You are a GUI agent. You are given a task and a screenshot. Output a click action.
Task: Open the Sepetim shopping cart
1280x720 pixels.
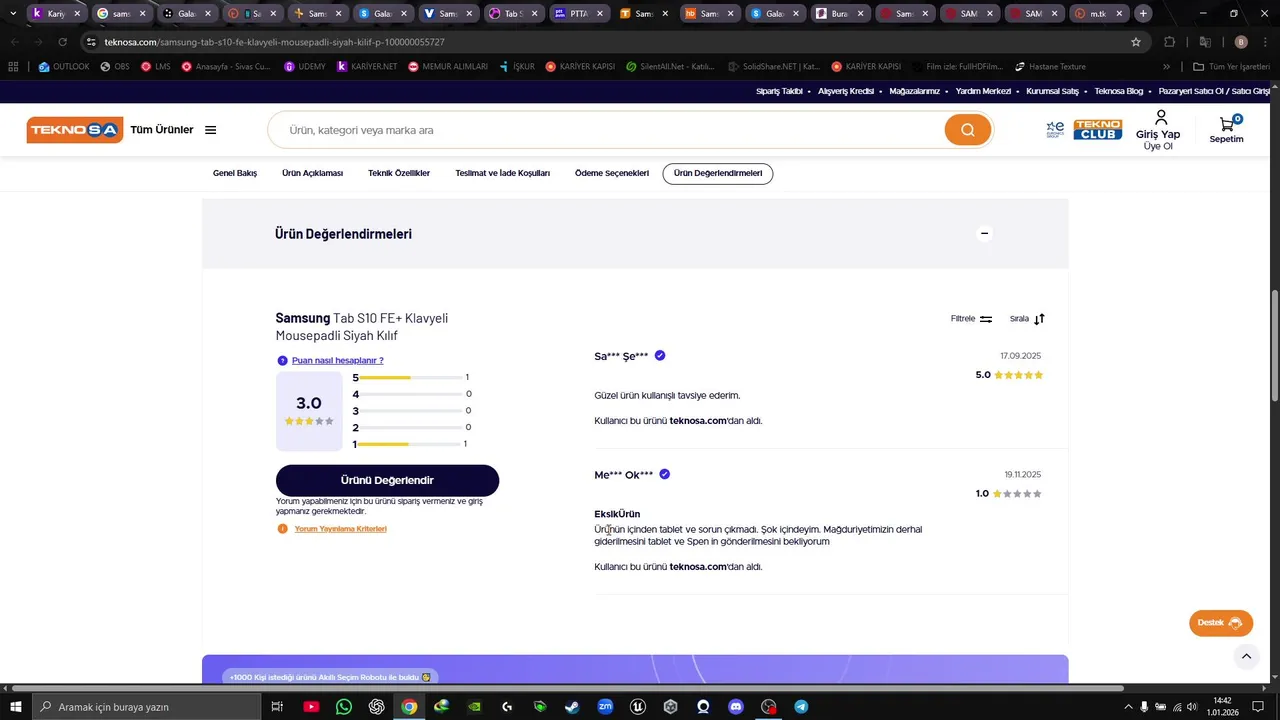(1226, 130)
